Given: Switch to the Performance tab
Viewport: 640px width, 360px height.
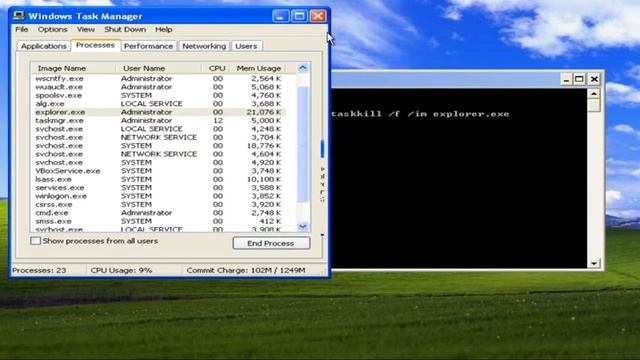Looking at the screenshot, I should click(x=149, y=46).
